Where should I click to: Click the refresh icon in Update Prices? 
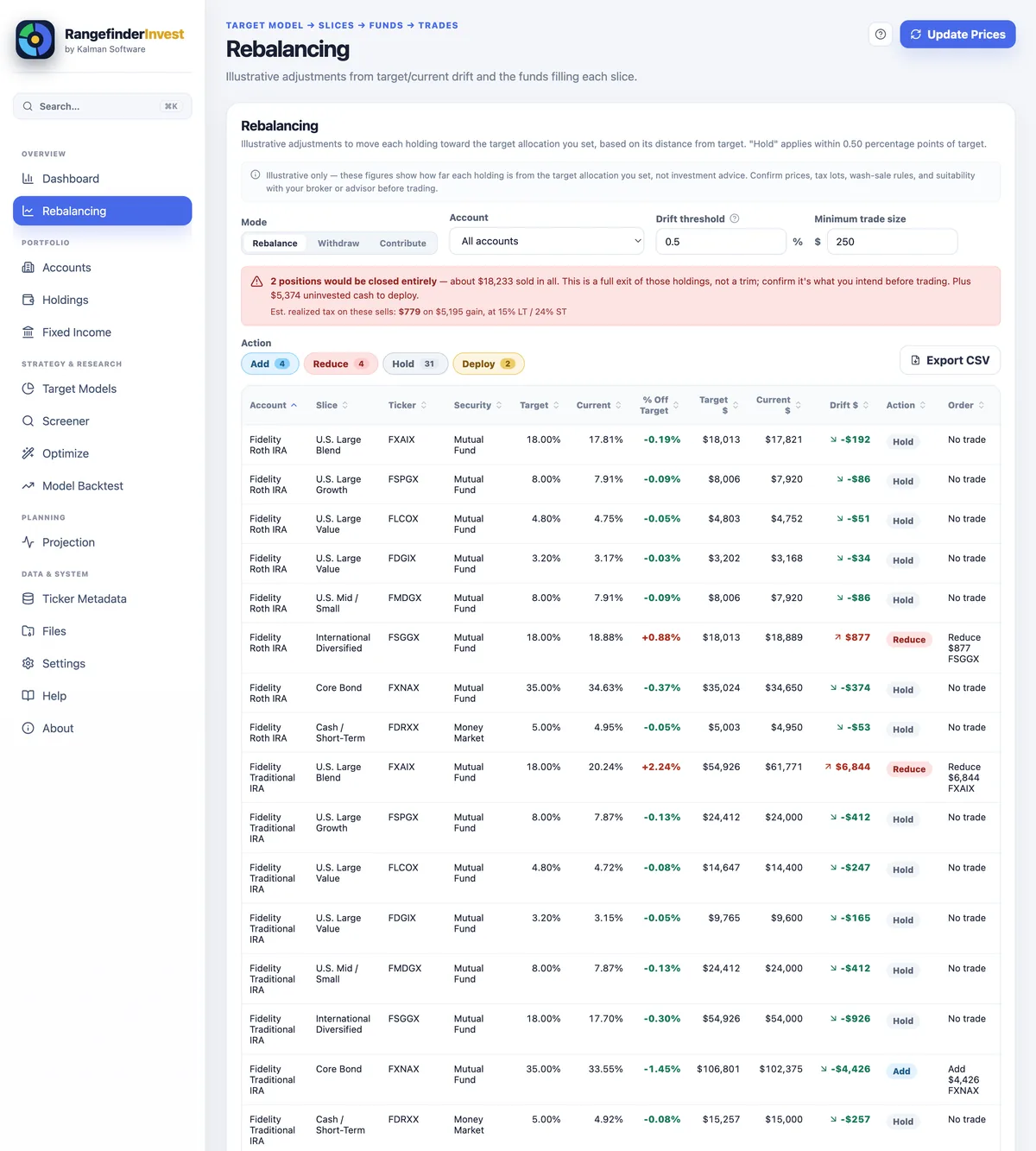916,35
